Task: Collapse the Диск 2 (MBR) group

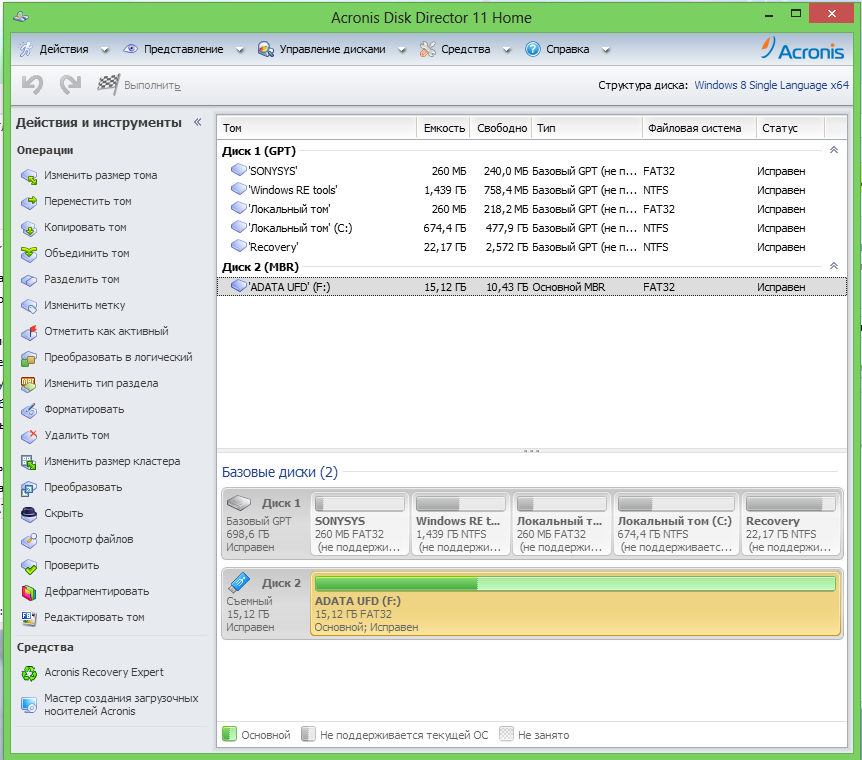Action: point(834,267)
